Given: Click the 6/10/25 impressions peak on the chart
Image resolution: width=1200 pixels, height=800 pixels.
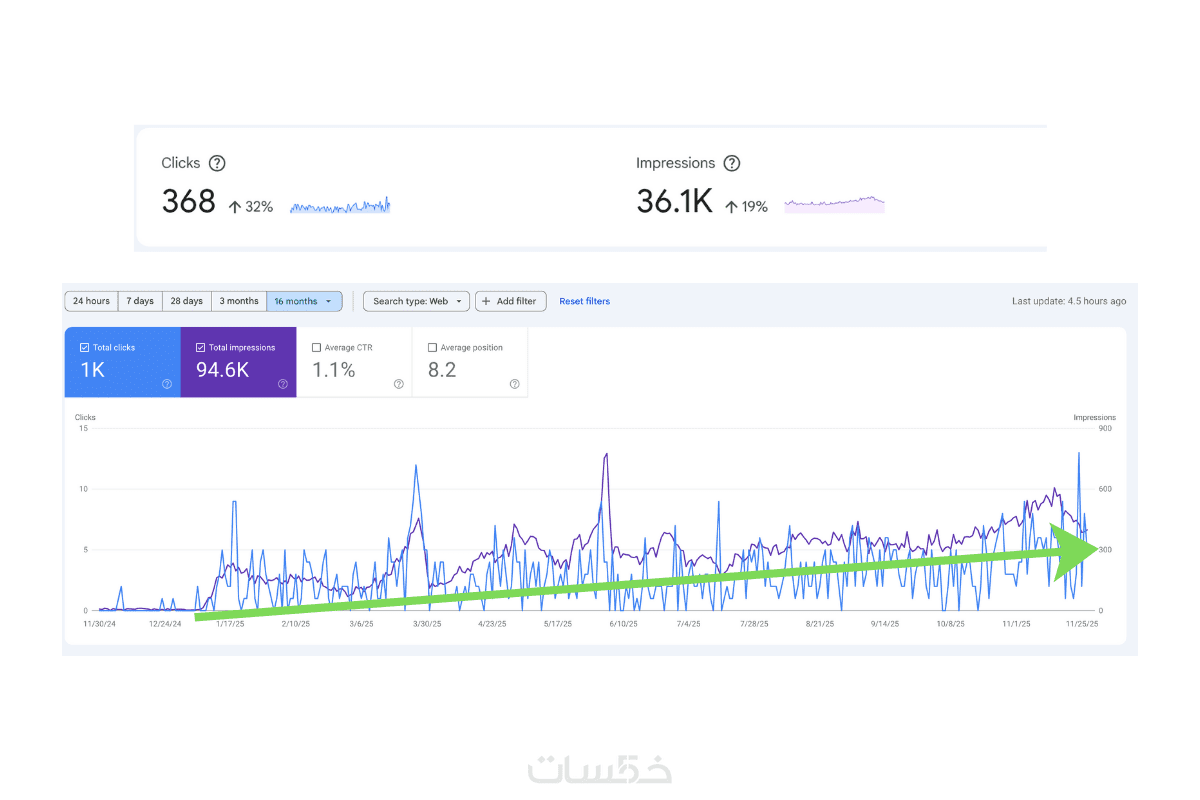Looking at the screenshot, I should pos(606,455).
